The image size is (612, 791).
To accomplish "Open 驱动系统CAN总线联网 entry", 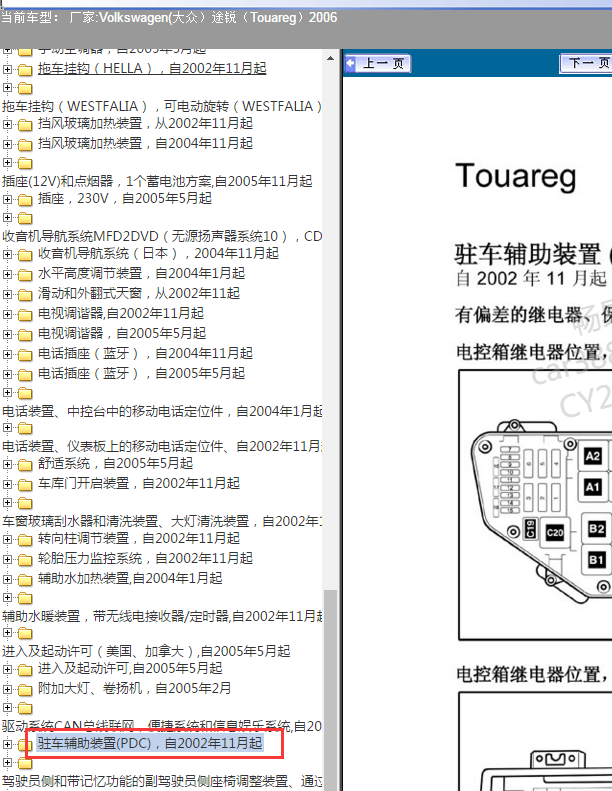I will point(162,726).
